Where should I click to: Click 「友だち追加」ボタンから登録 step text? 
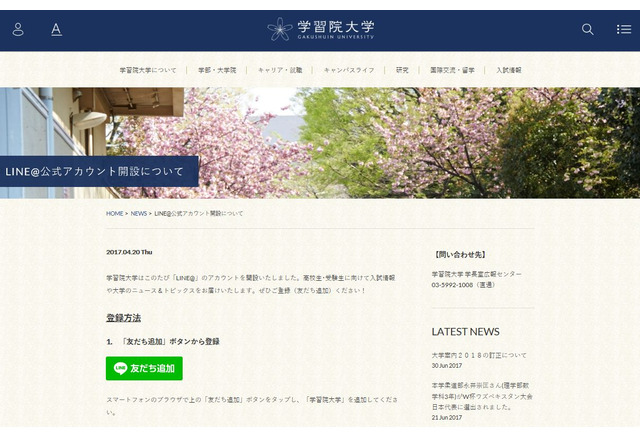pos(170,342)
